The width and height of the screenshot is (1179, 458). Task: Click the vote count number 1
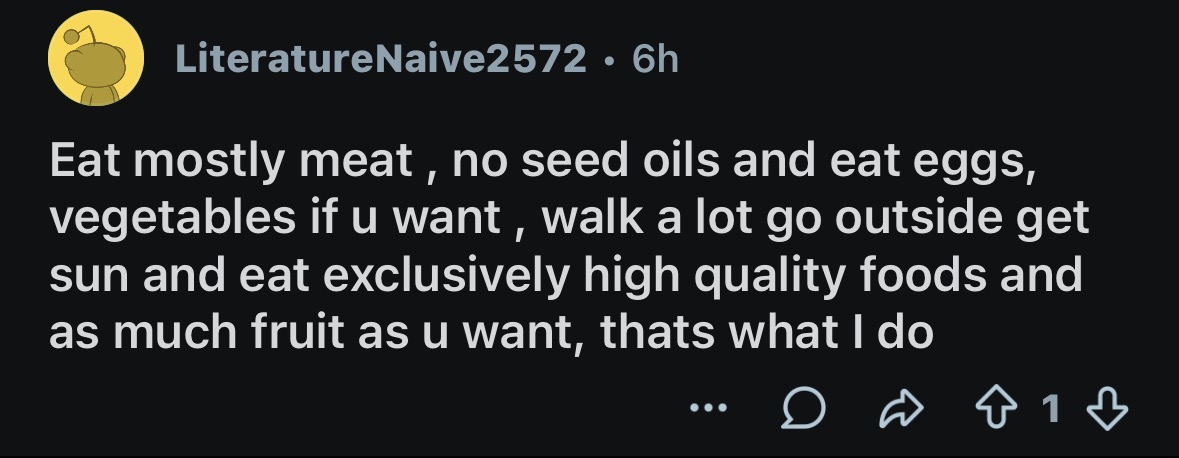pyautogui.click(x=1051, y=408)
